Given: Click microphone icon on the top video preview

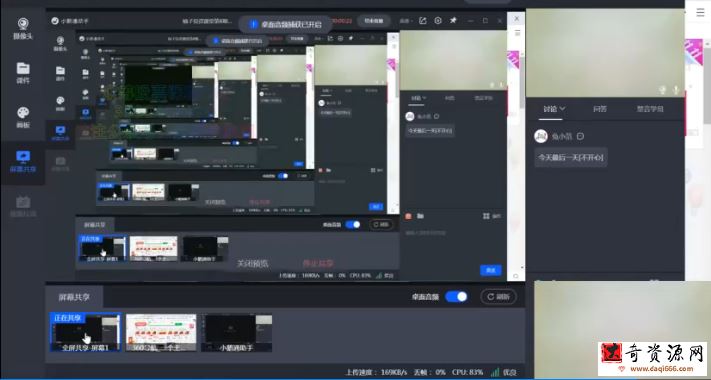Looking at the screenshot, I should tap(676, 90).
